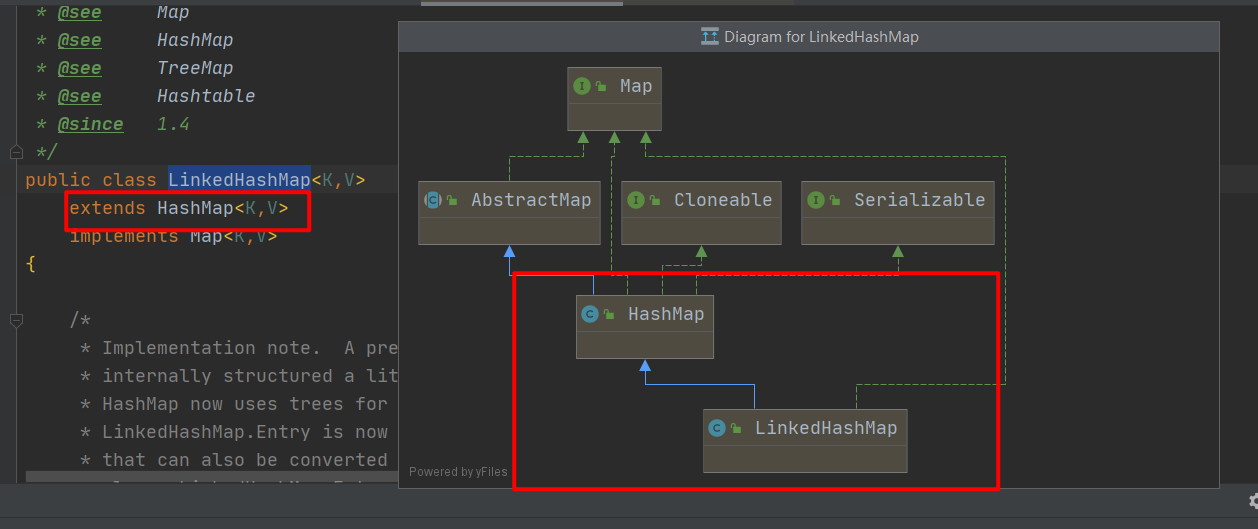
Task: Click the interface icon on Serializable node
Action: 816,200
